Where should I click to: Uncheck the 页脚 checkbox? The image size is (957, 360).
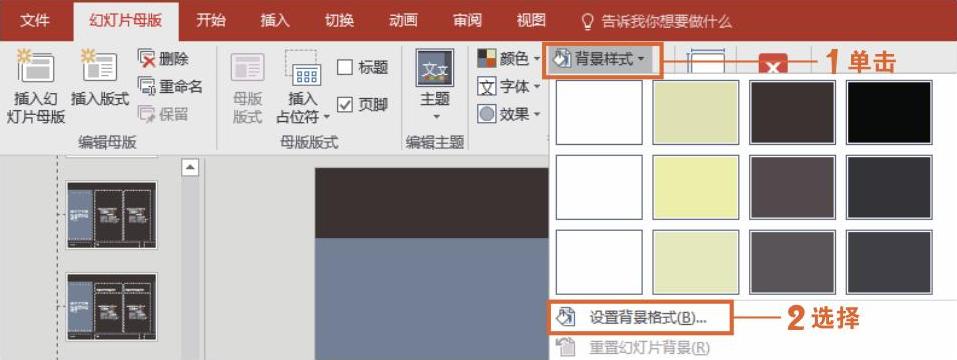[x=345, y=104]
